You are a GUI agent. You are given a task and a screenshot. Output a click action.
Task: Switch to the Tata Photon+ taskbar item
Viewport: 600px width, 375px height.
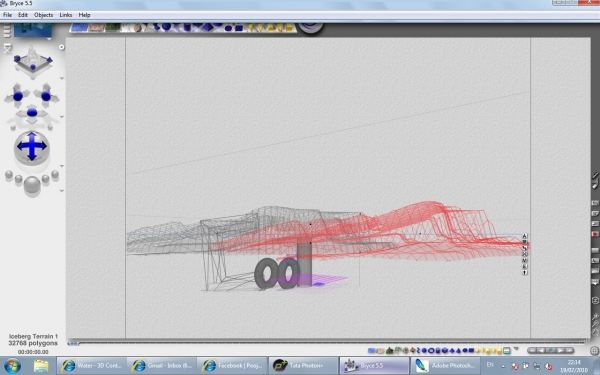[303, 366]
